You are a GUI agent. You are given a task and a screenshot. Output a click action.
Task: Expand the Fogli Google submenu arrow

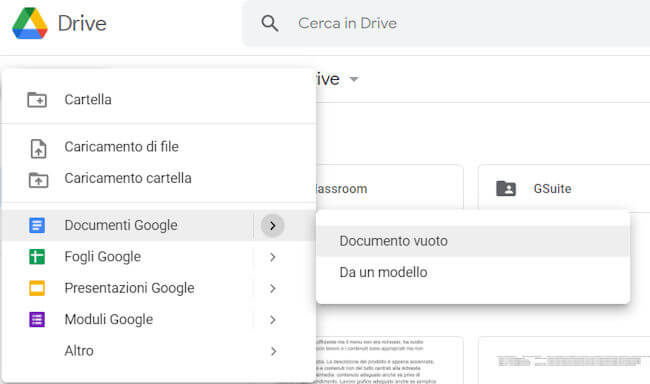(272, 257)
